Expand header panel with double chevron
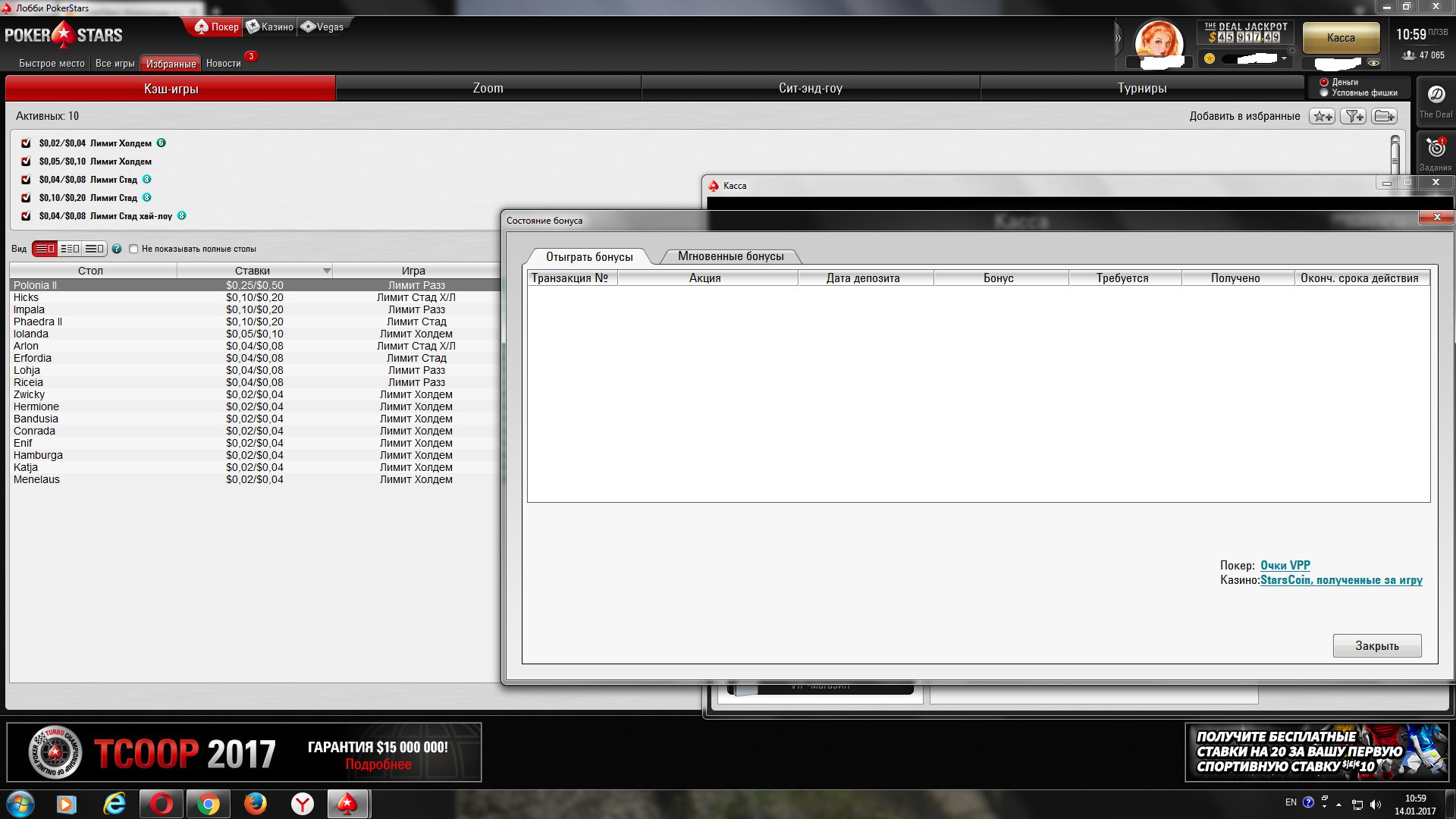Screen dimensions: 1456x819 (x=1118, y=38)
